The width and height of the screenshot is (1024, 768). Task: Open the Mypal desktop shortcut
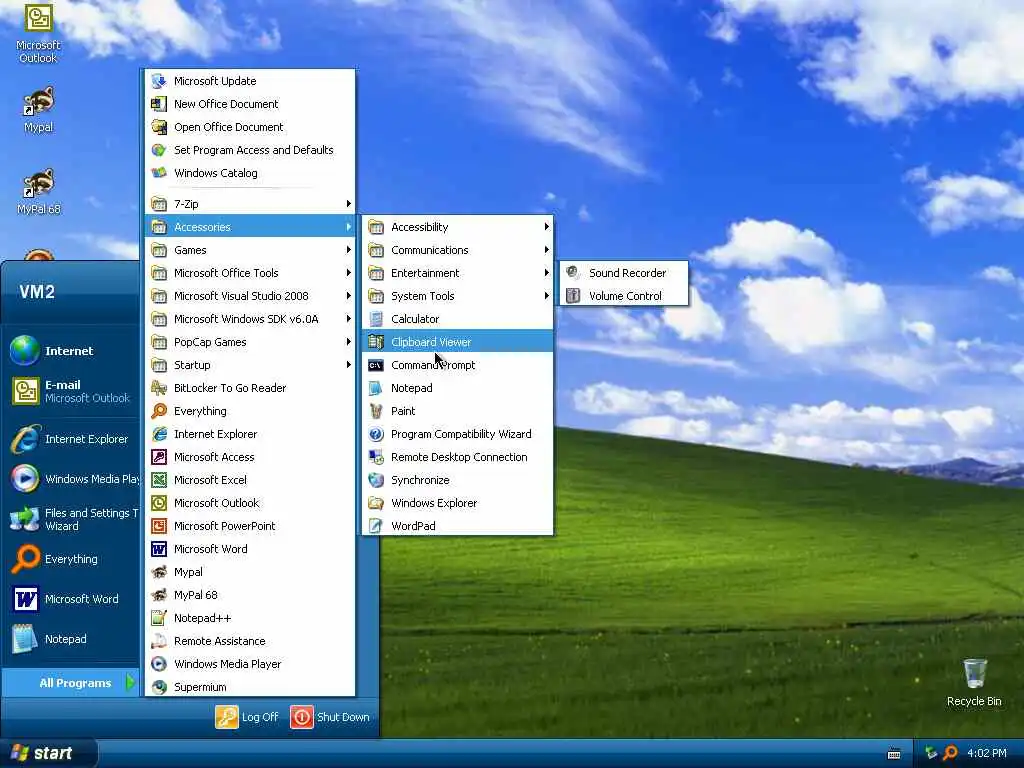click(39, 110)
